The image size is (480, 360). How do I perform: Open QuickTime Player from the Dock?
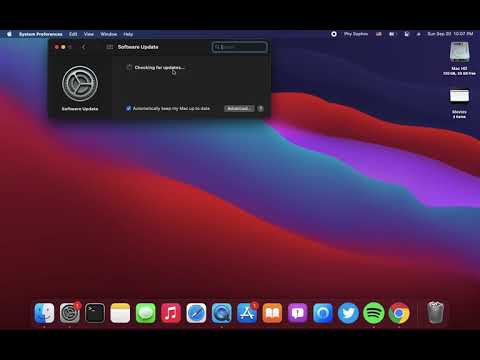(x=222, y=313)
